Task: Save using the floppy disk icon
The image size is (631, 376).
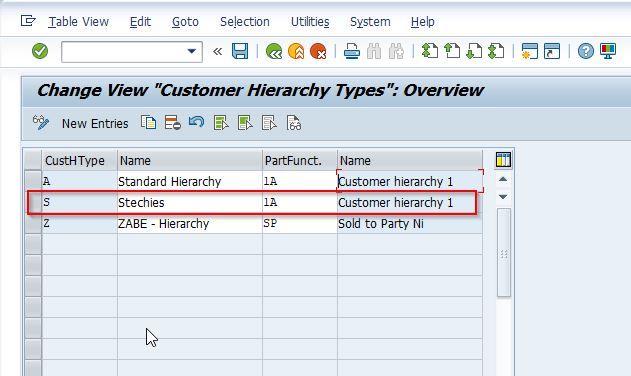Action: [240, 51]
